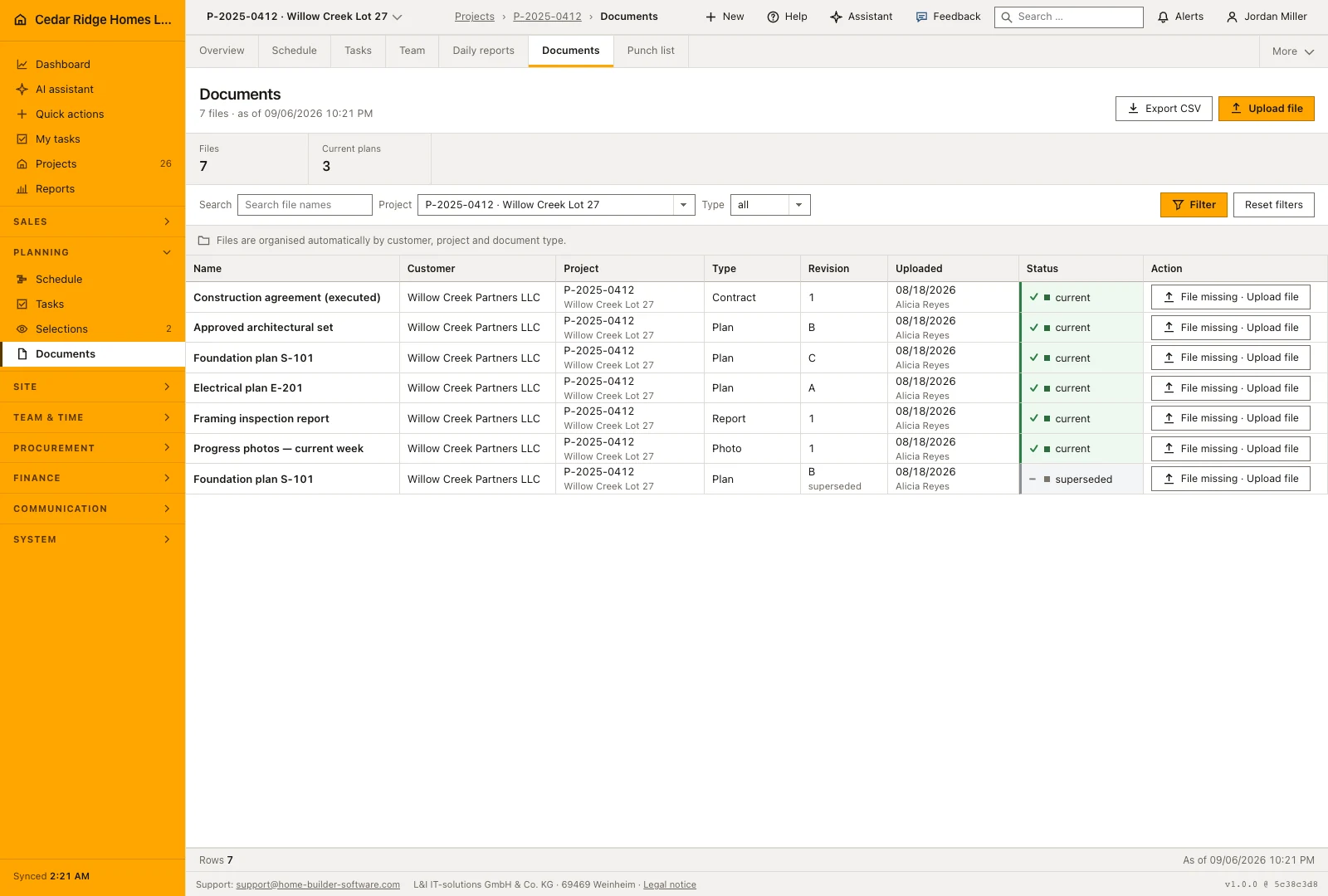Open Schedule under Planning section

click(92, 279)
